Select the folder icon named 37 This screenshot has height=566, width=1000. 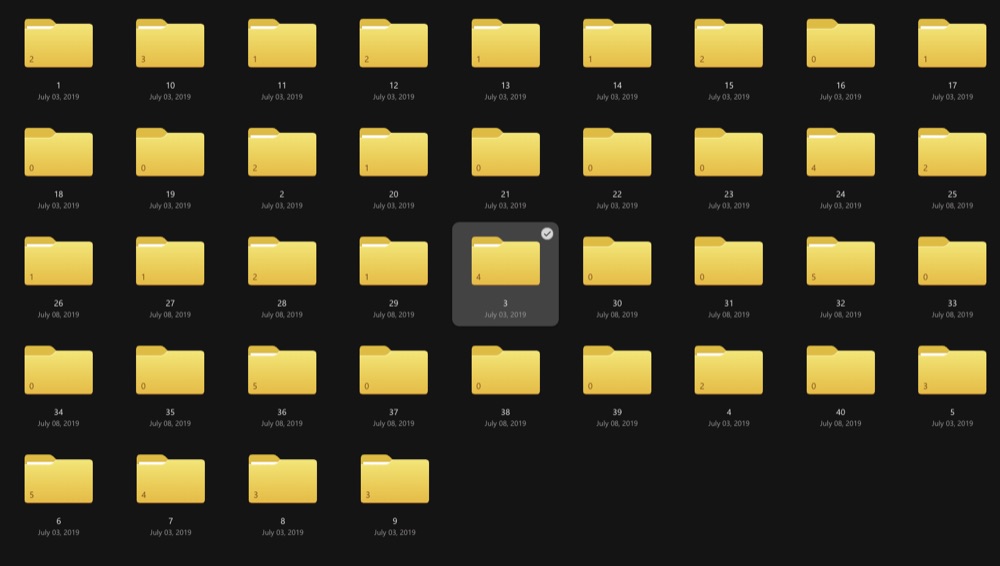393,371
